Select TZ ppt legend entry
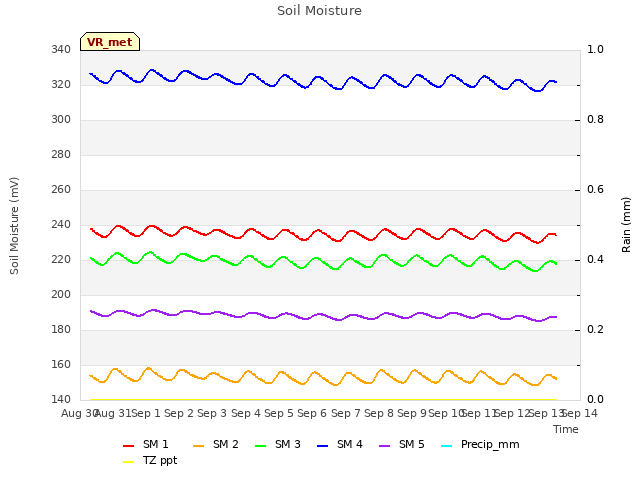 coord(150,460)
